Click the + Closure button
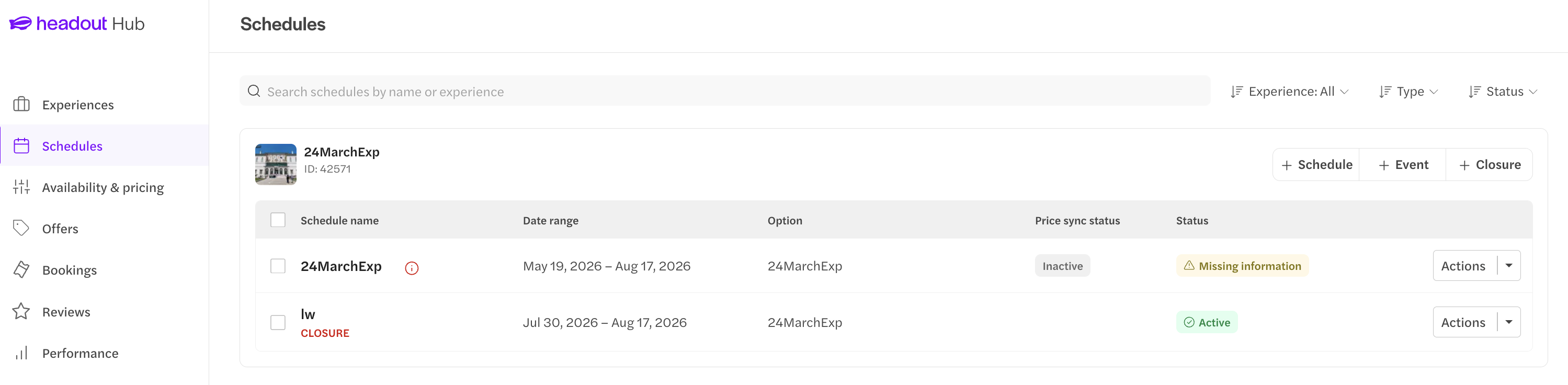1568x385 pixels. pyautogui.click(x=1490, y=164)
